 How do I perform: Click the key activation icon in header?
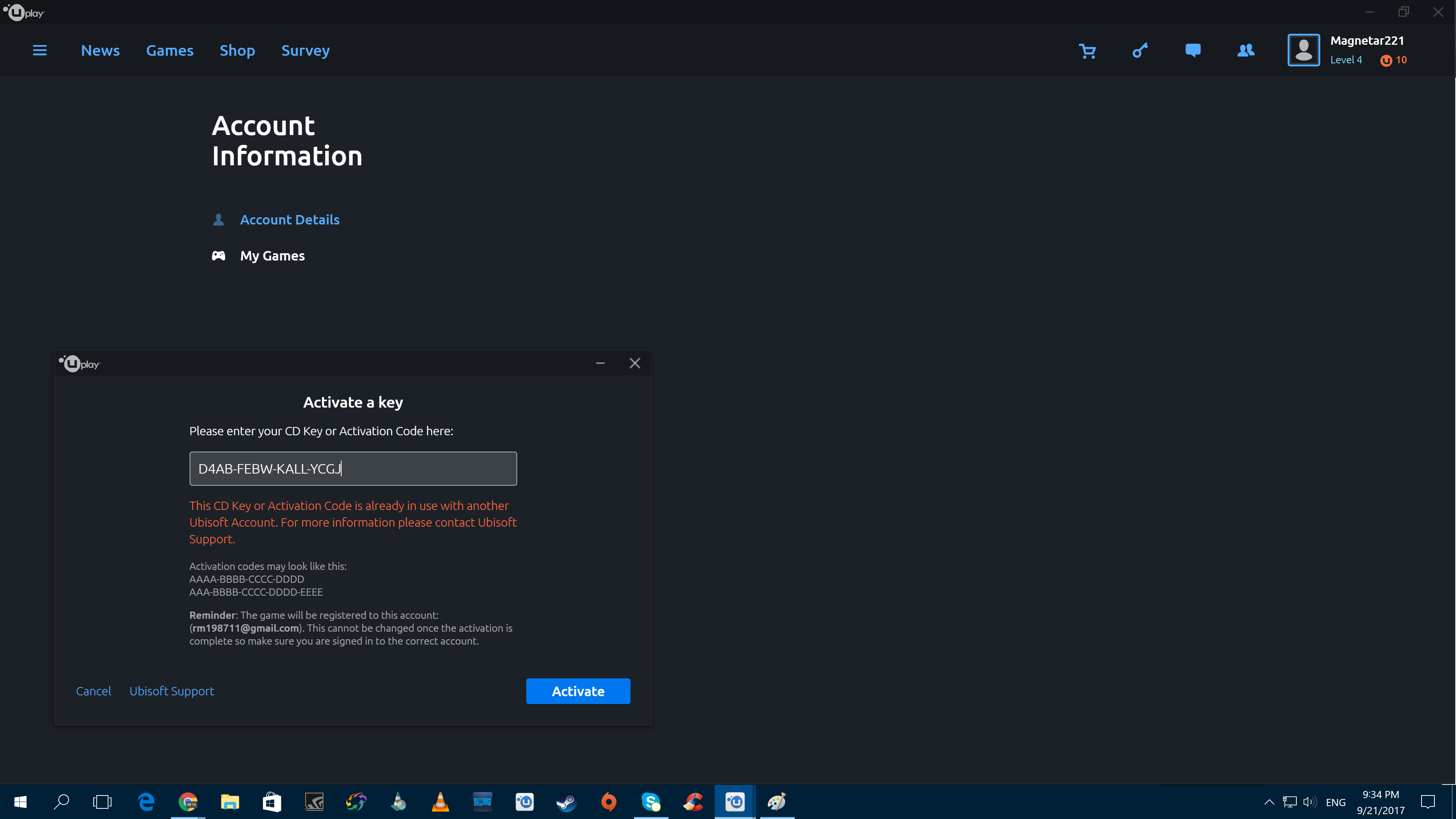pyautogui.click(x=1140, y=50)
